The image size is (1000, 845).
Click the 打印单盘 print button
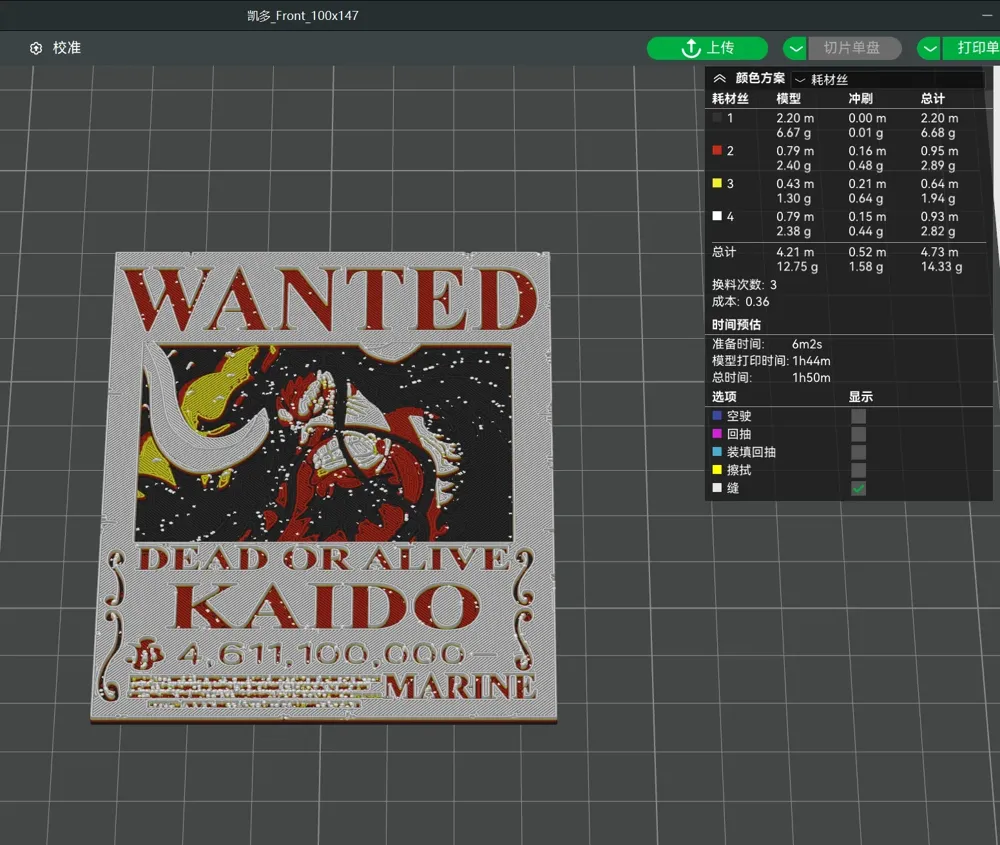(975, 48)
